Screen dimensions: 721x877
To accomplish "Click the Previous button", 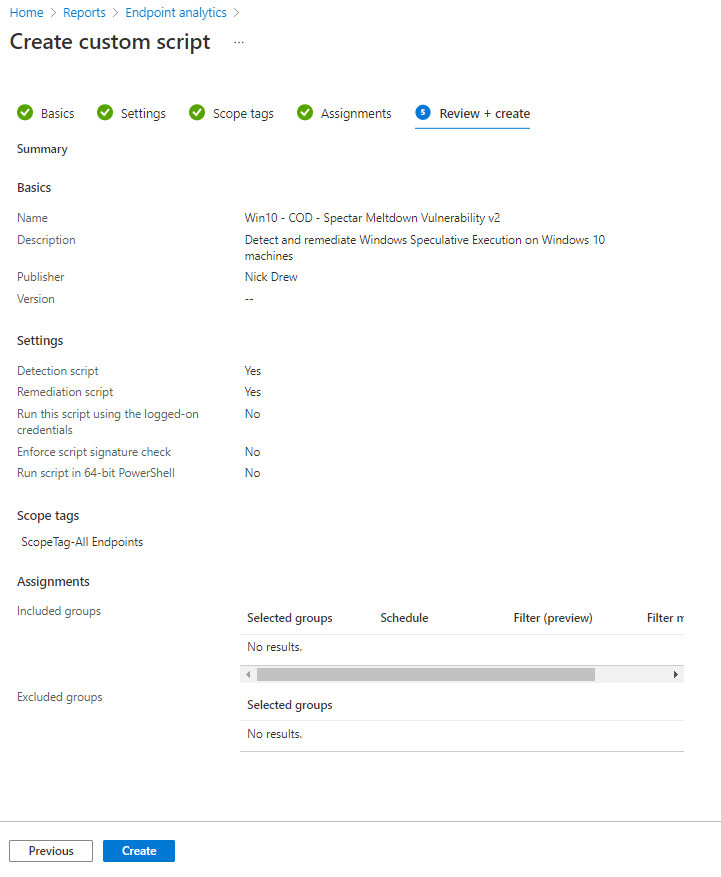I will click(51, 851).
